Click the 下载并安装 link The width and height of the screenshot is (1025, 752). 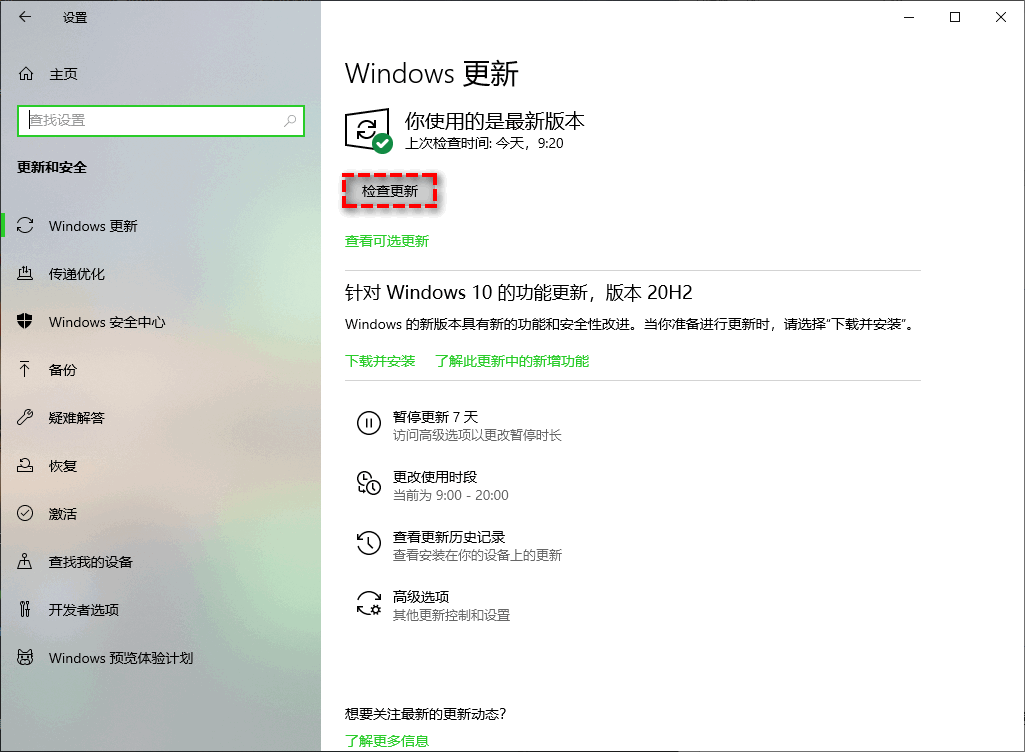point(380,361)
